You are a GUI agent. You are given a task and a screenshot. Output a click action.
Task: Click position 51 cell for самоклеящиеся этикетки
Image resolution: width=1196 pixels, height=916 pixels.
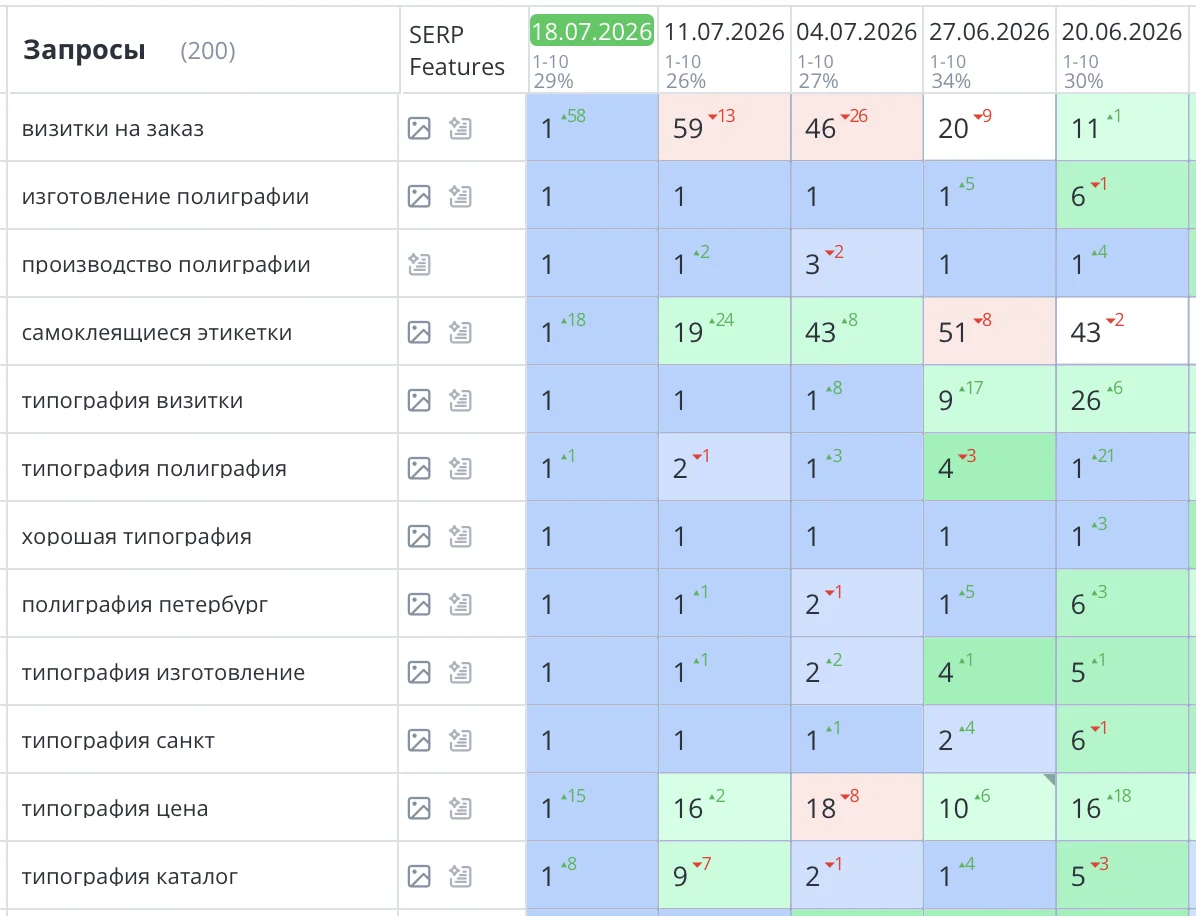tap(989, 331)
